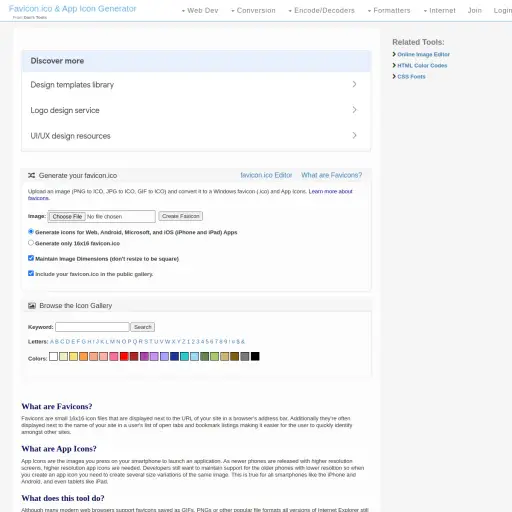The height and width of the screenshot is (512, 512).
Task: Filter gallery by the dark green swatch
Action: (x=204, y=357)
